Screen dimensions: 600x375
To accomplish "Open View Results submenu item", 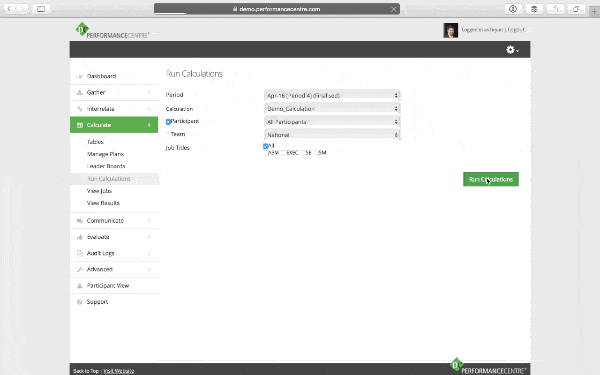I will pos(103,203).
